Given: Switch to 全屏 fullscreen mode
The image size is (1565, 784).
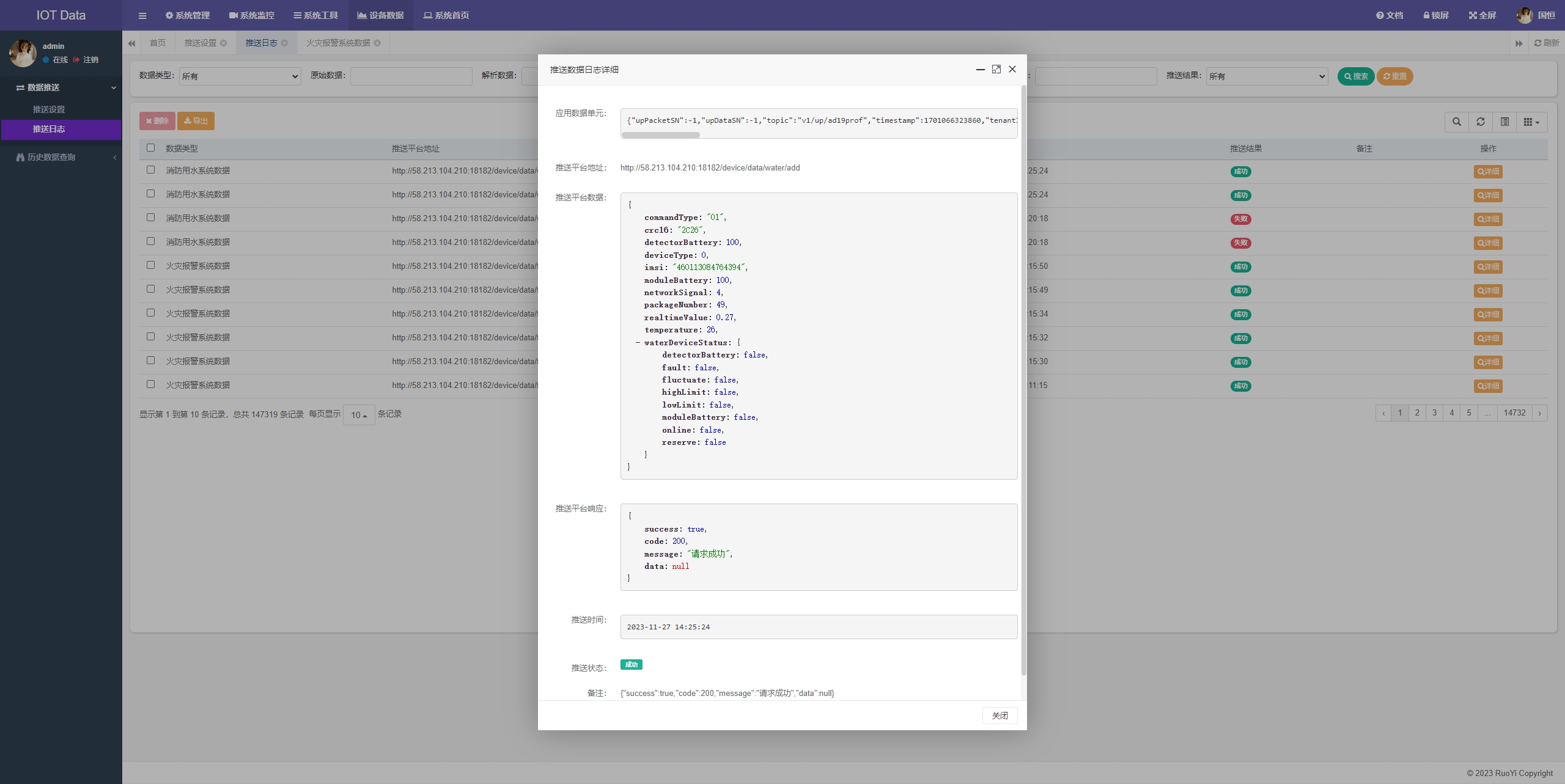Looking at the screenshot, I should 1482,15.
